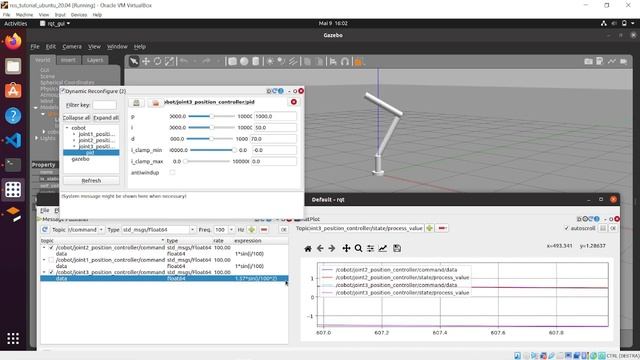Open the Gazebo plot window icon
Screen dimensions: 640x360
click(611, 61)
